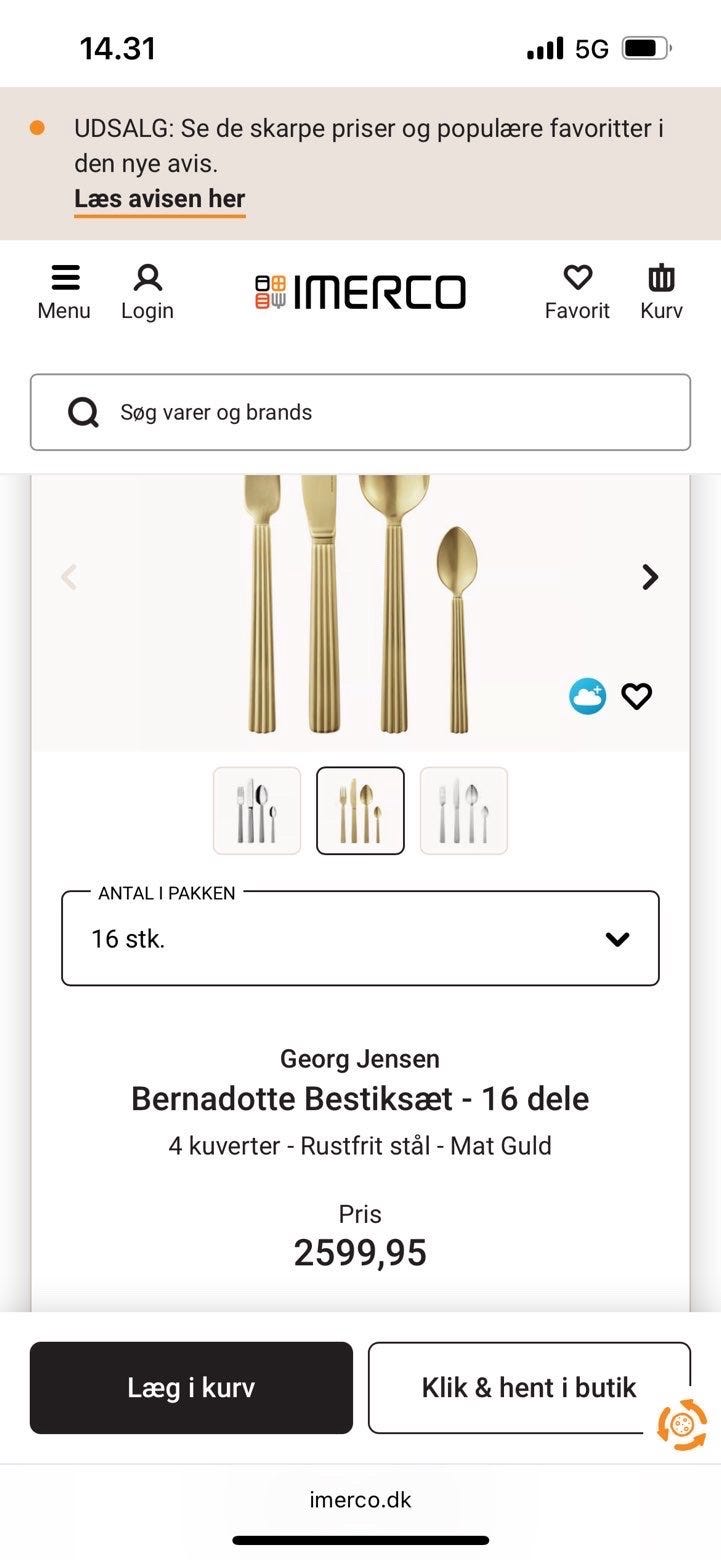
Task: Open the orange cookie settings icon
Action: coord(682,1424)
